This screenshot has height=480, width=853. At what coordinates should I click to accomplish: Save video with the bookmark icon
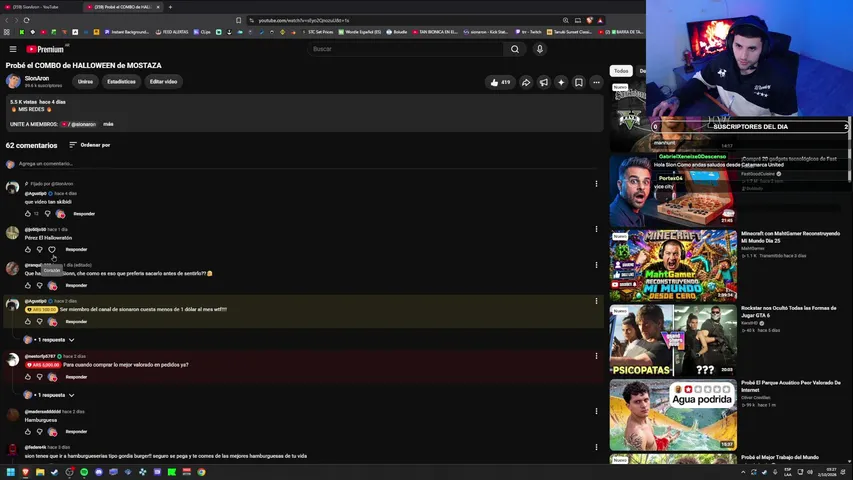(579, 82)
